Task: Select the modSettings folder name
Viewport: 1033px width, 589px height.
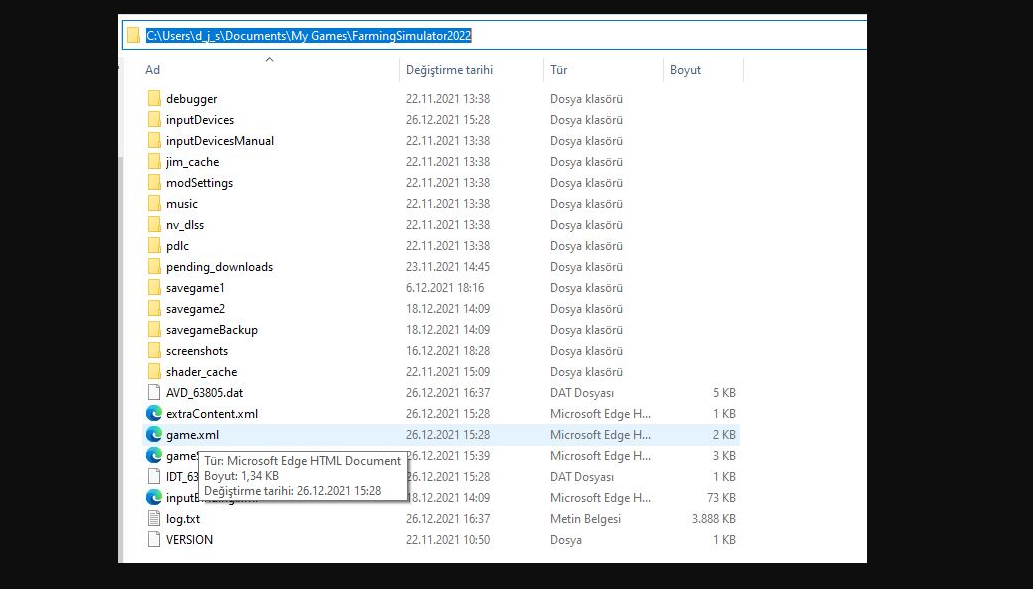Action: [199, 183]
